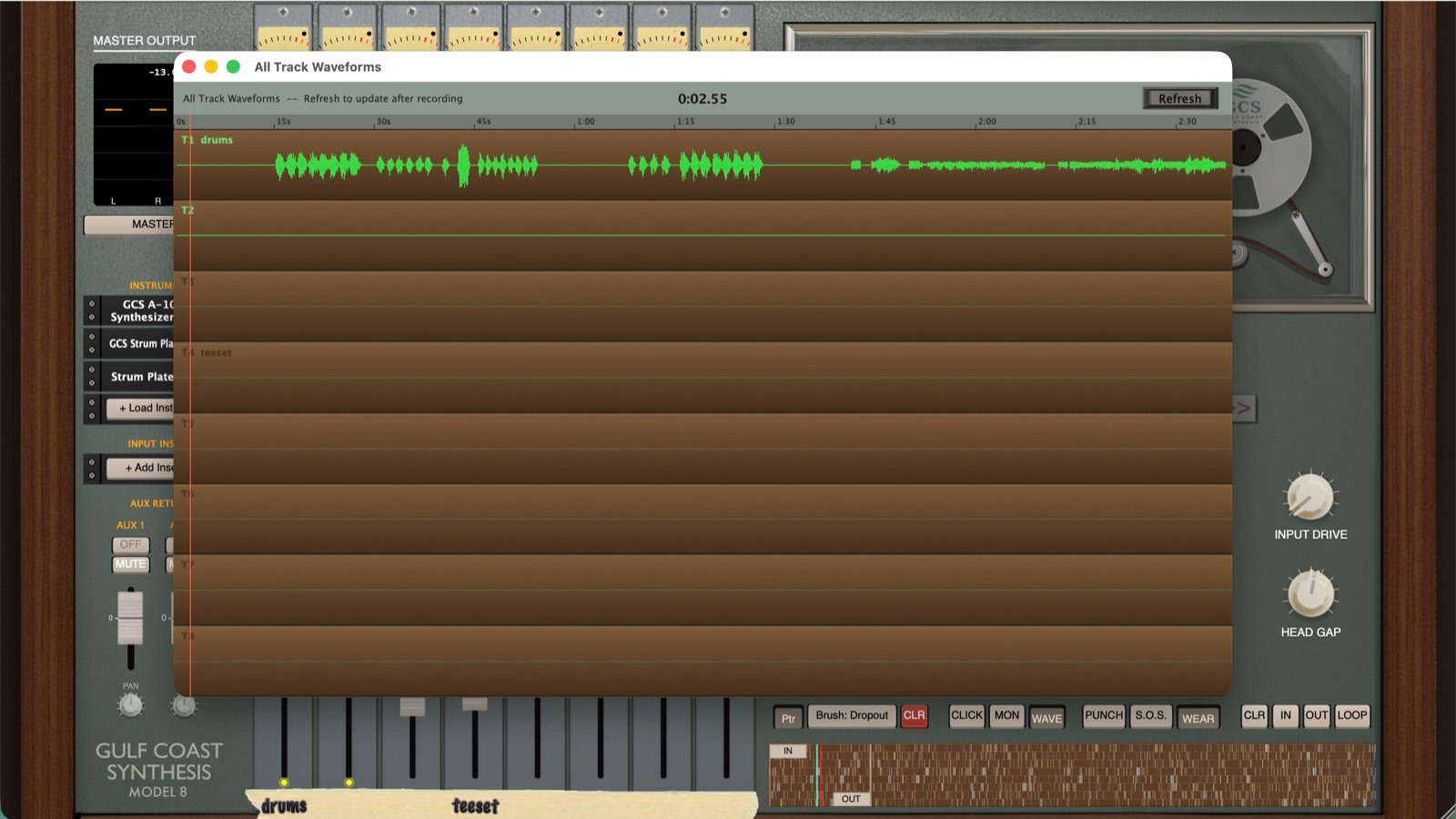Screen dimensions: 1456x819
Task: Toggle the S.O.S. button
Action: click(1150, 716)
